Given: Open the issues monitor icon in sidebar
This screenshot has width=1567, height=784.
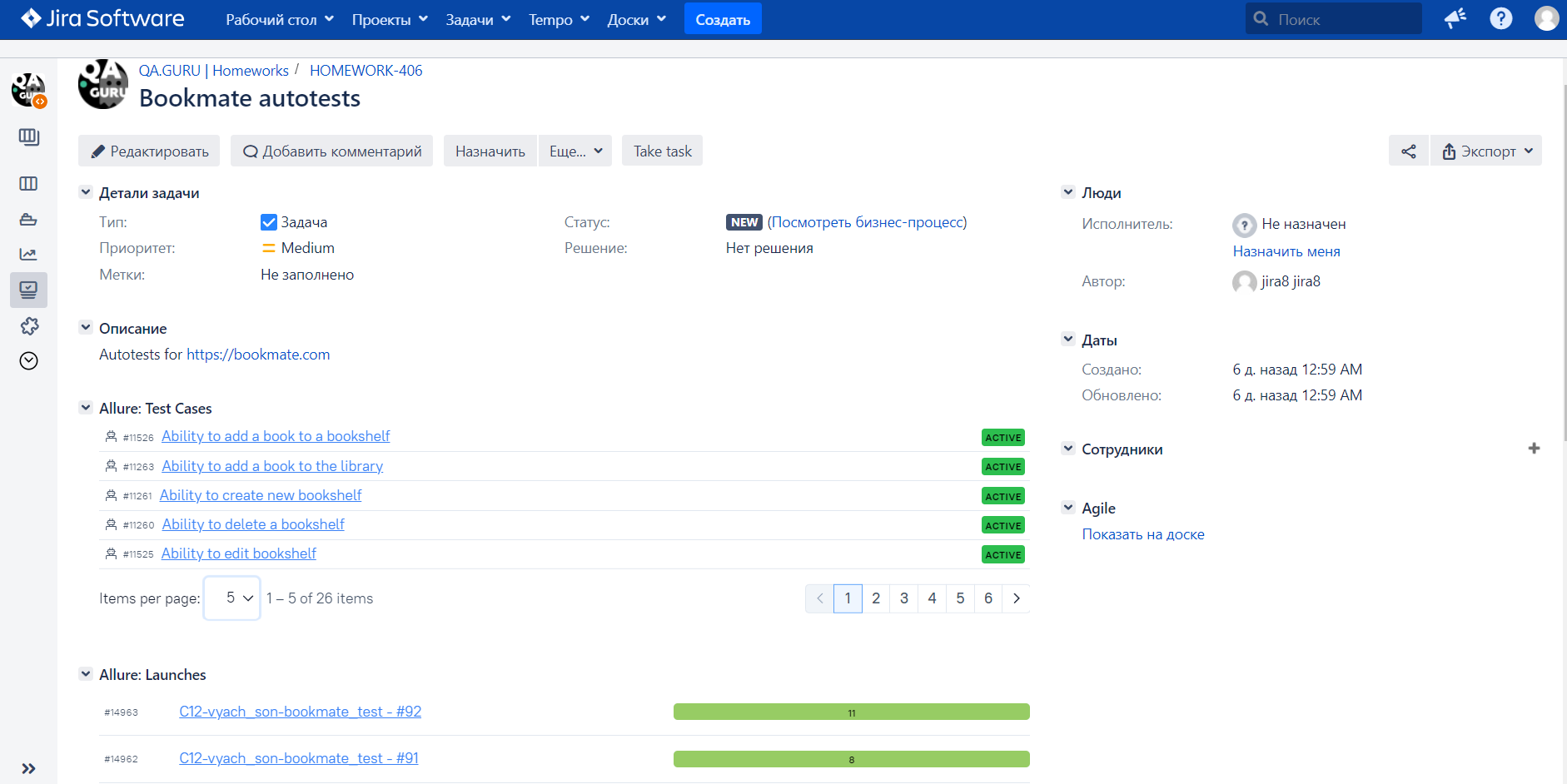Looking at the screenshot, I should [x=29, y=290].
